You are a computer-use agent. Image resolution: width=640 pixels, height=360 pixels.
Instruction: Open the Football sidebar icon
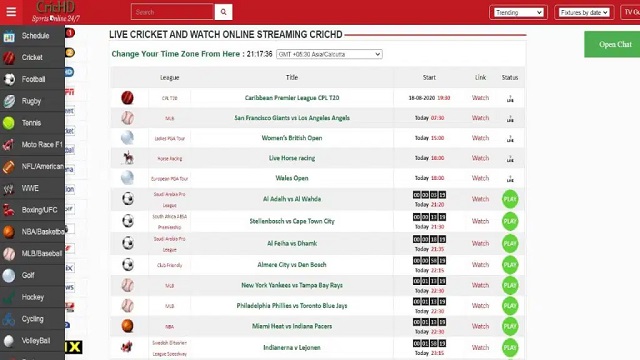(x=9, y=79)
